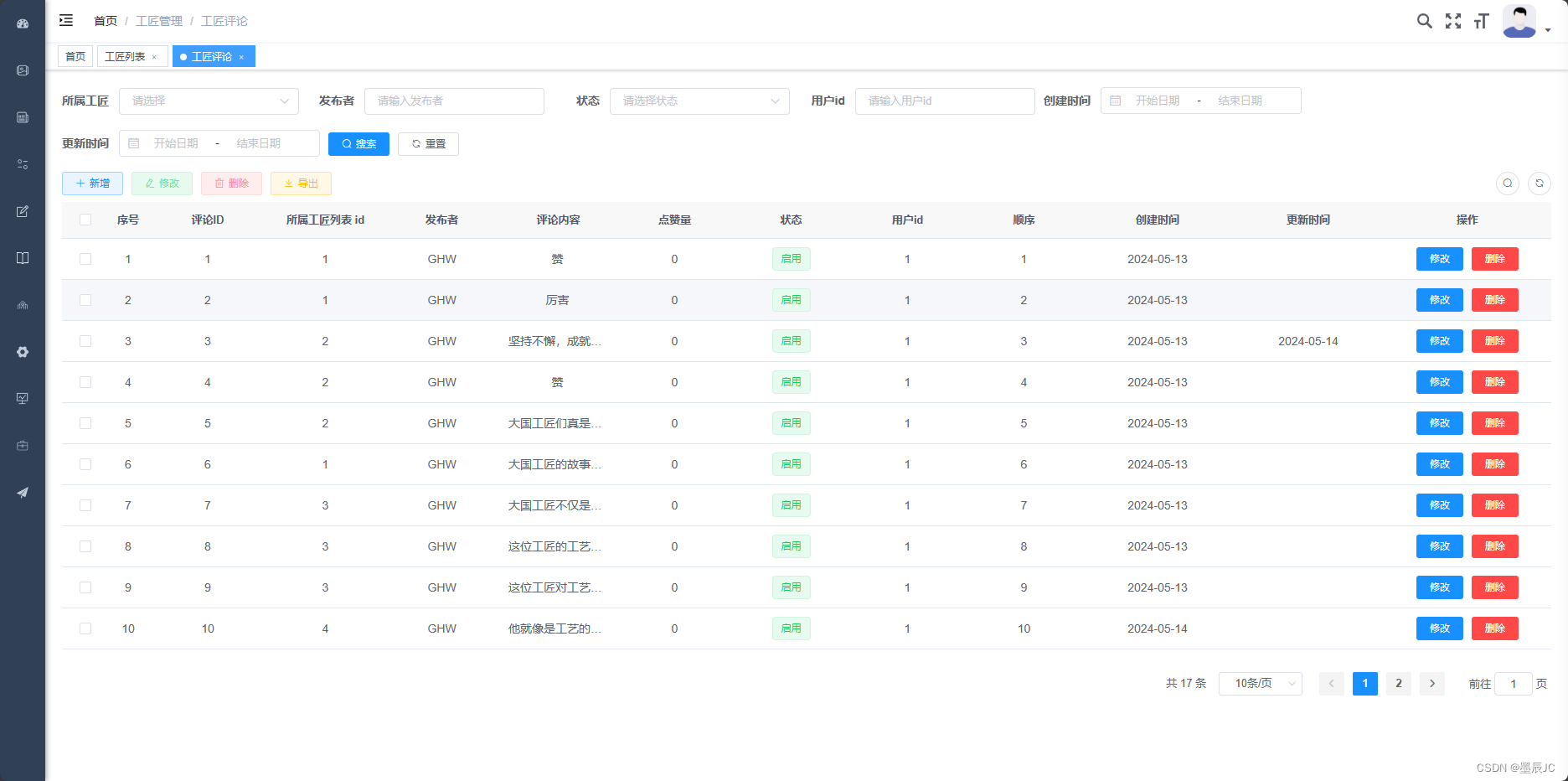Check the row with 序号 2
Viewport: 1568px width, 781px height.
85,300
